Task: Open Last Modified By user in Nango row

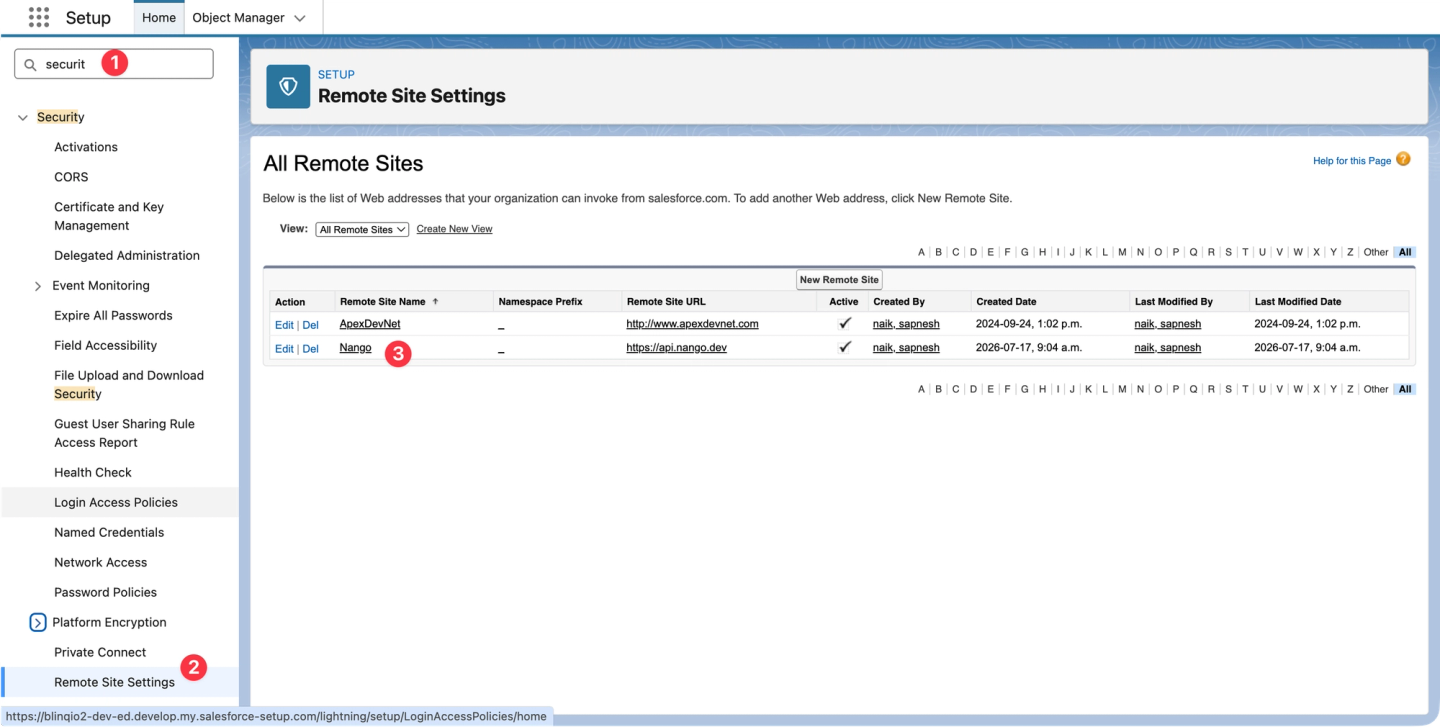Action: [x=1167, y=348]
